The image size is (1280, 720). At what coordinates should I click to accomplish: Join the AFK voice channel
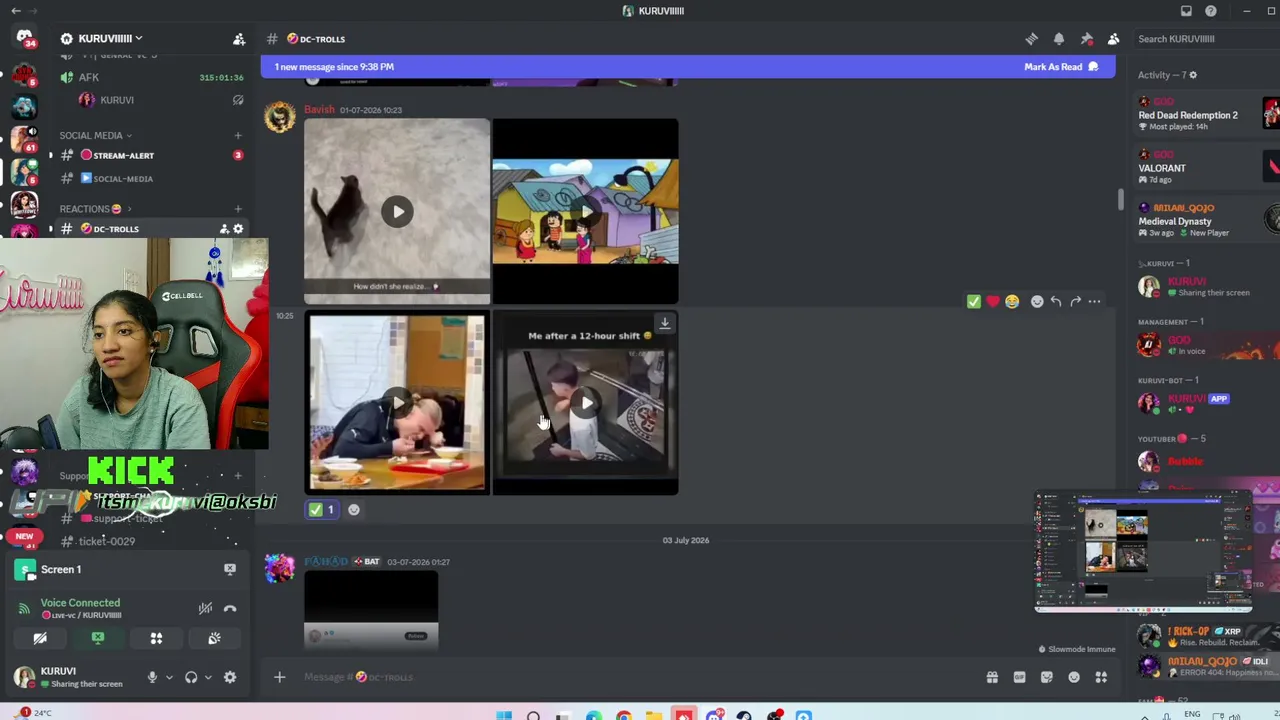[x=150, y=77]
